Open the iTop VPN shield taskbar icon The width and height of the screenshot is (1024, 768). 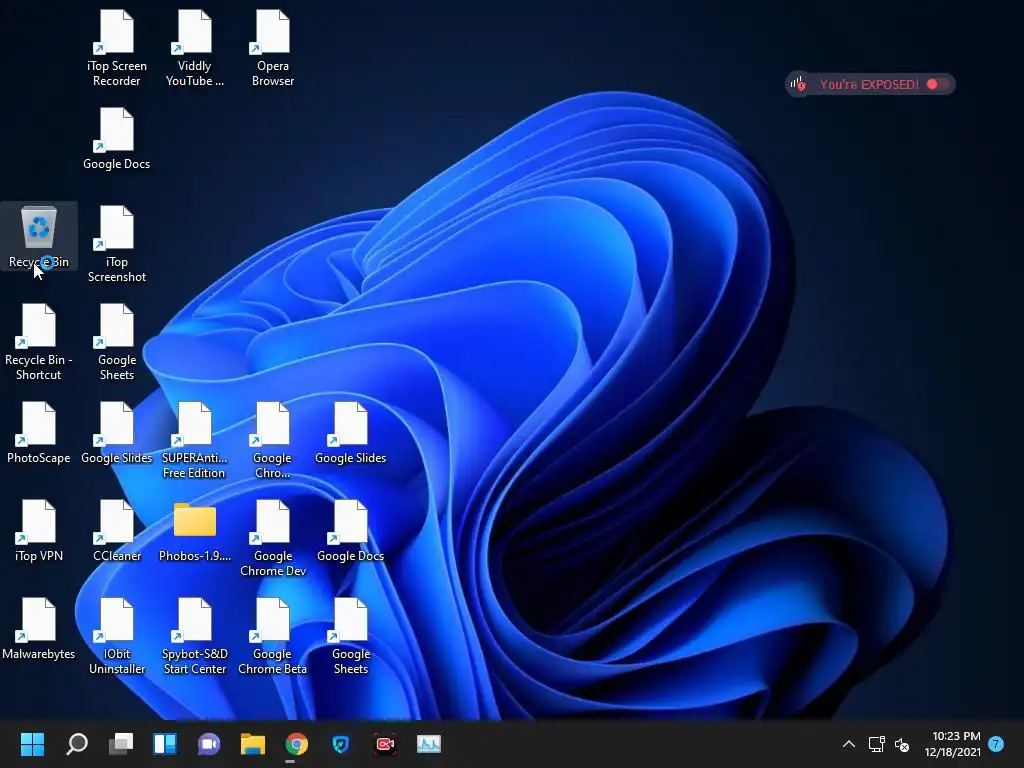341,744
